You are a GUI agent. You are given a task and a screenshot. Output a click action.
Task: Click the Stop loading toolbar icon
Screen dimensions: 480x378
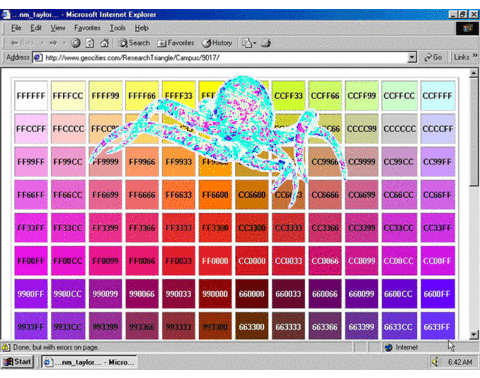pyautogui.click(x=76, y=43)
